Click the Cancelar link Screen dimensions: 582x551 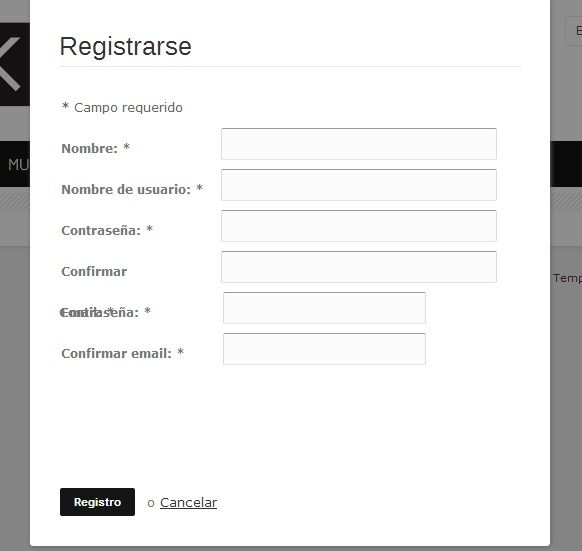click(x=188, y=503)
